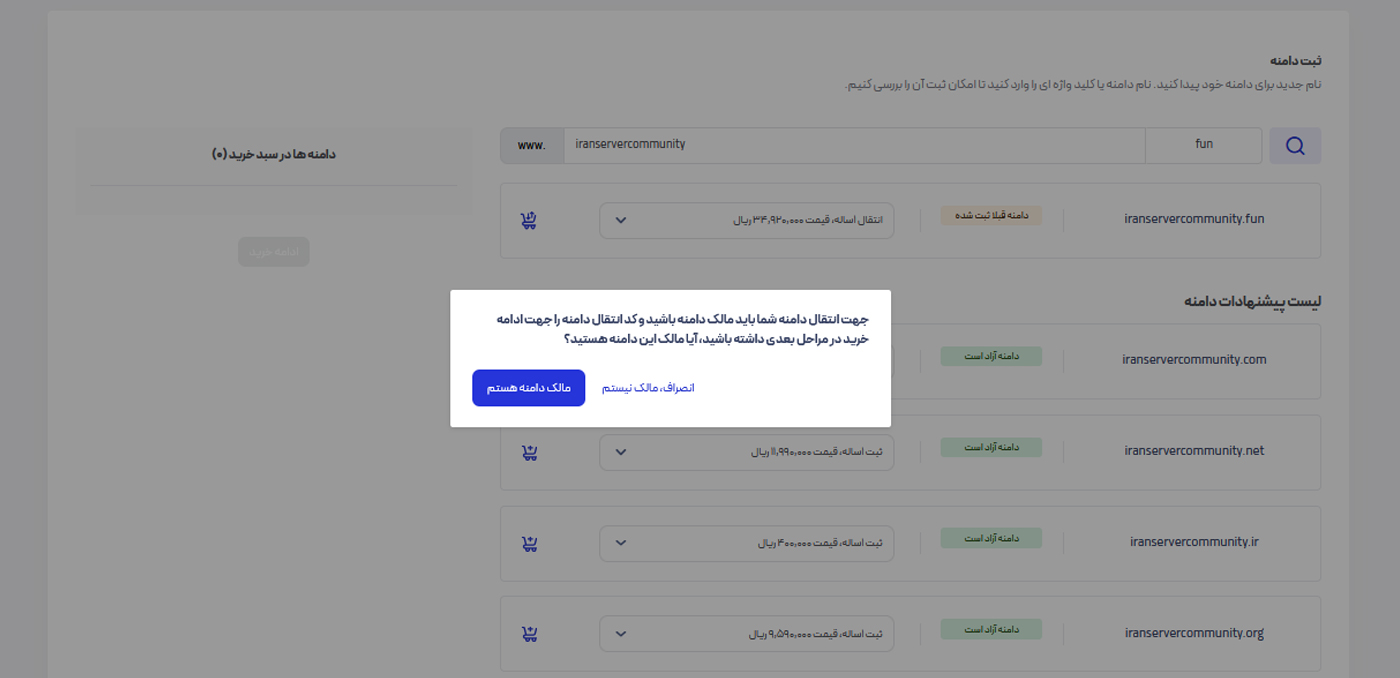Click cart icon for iranservercommunity.ir
The height and width of the screenshot is (678, 1400).
529,544
